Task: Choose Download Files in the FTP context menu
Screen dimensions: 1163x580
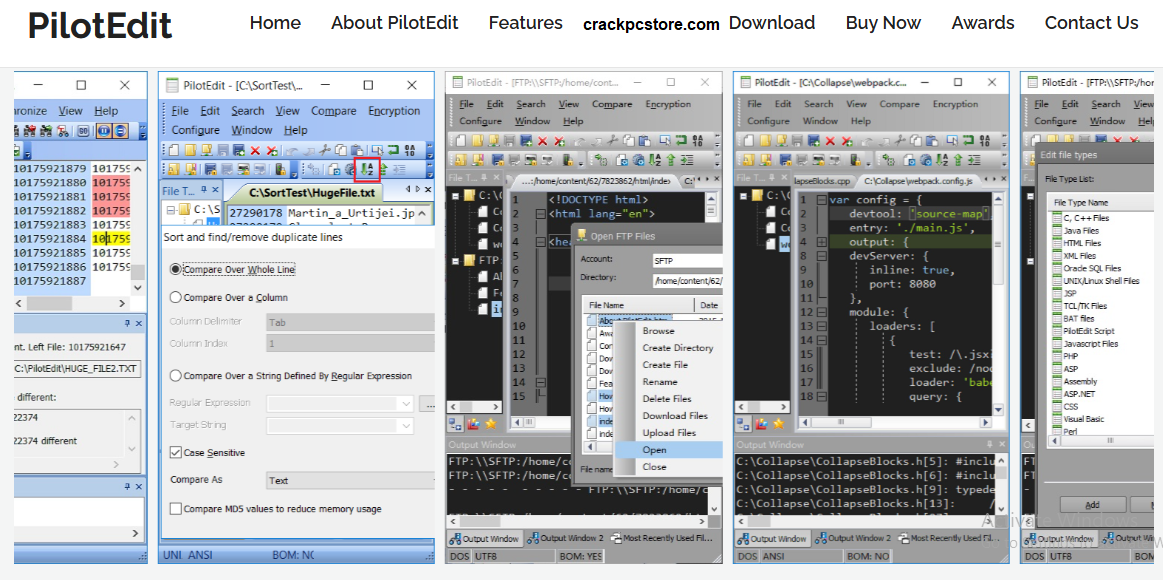Action: [675, 415]
